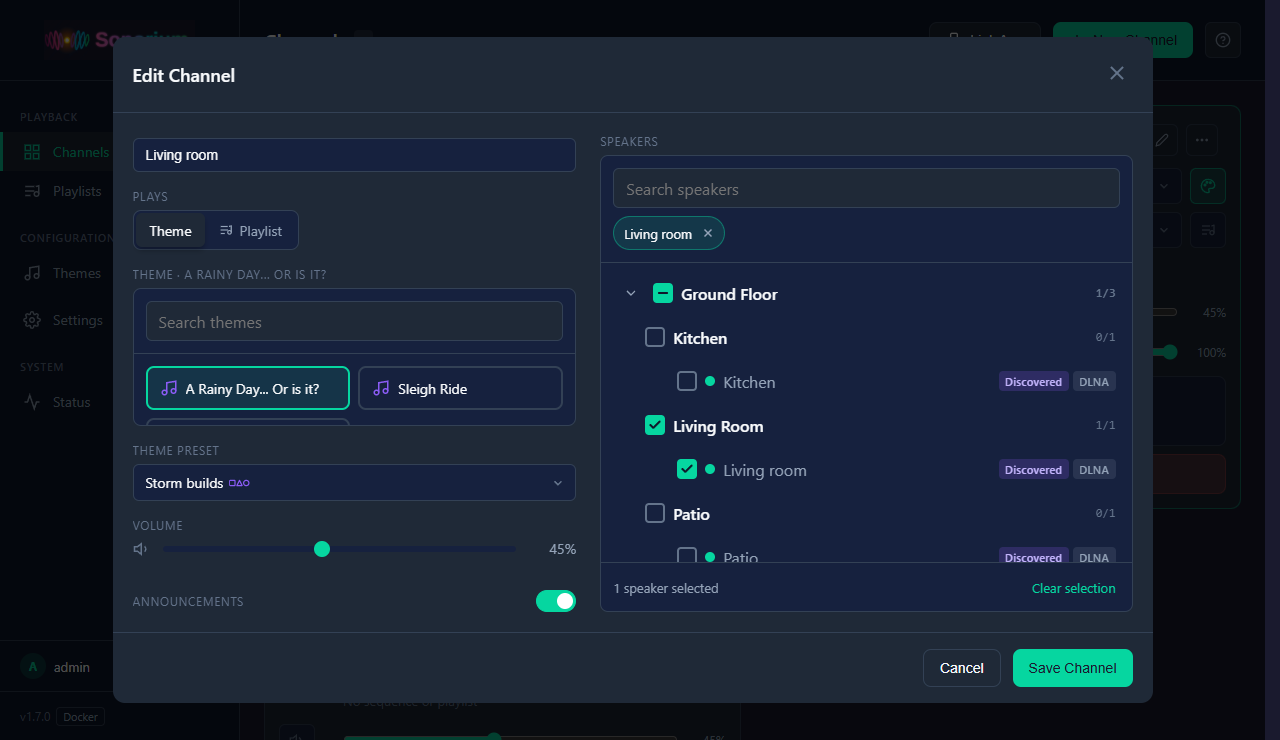The height and width of the screenshot is (740, 1280).
Task: Click the volume speaker icon
Action: point(140,549)
